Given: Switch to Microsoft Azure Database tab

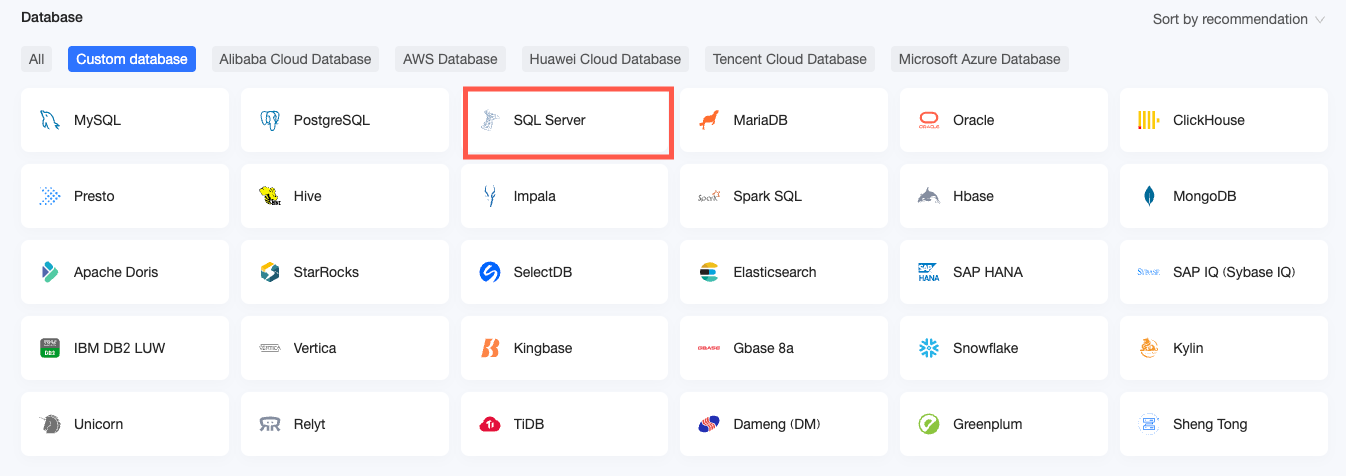Looking at the screenshot, I should tap(980, 59).
